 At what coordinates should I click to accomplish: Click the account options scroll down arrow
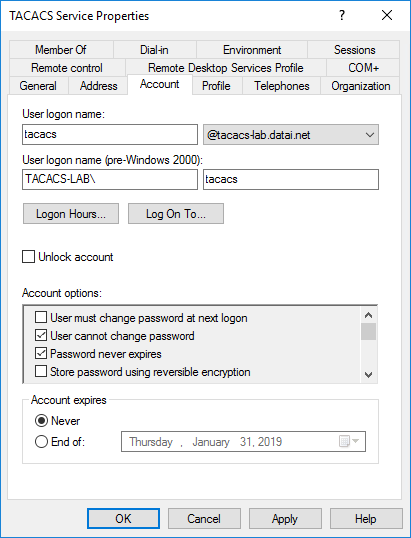pyautogui.click(x=368, y=375)
